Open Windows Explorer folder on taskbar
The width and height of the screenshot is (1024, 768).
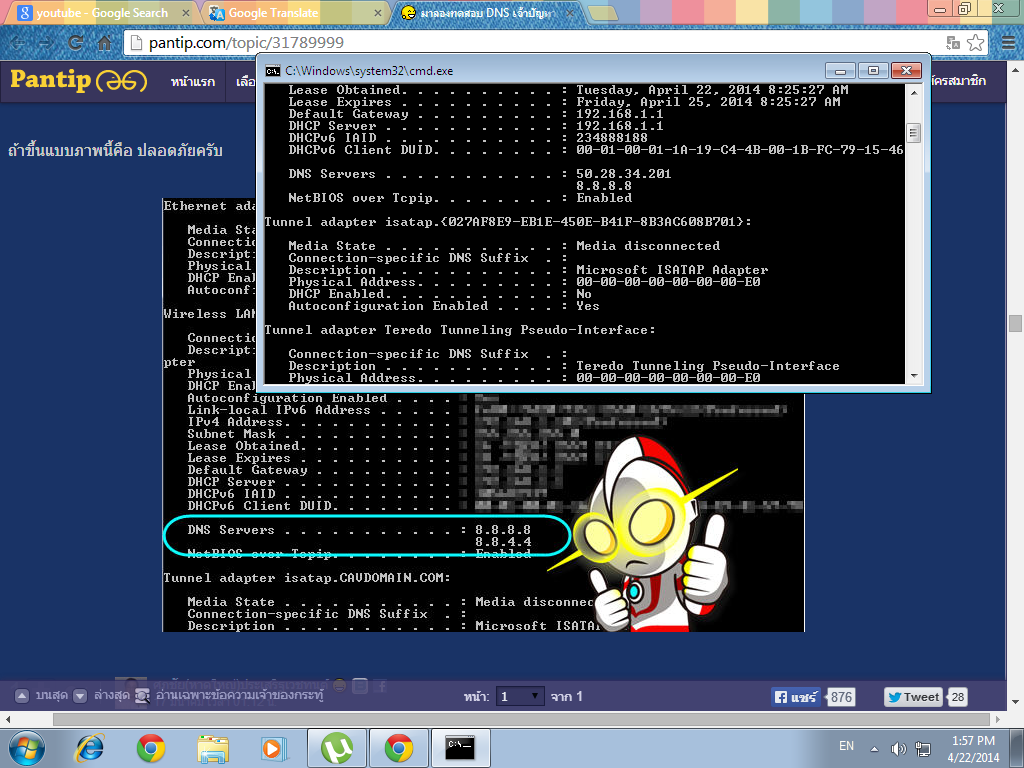[x=213, y=748]
